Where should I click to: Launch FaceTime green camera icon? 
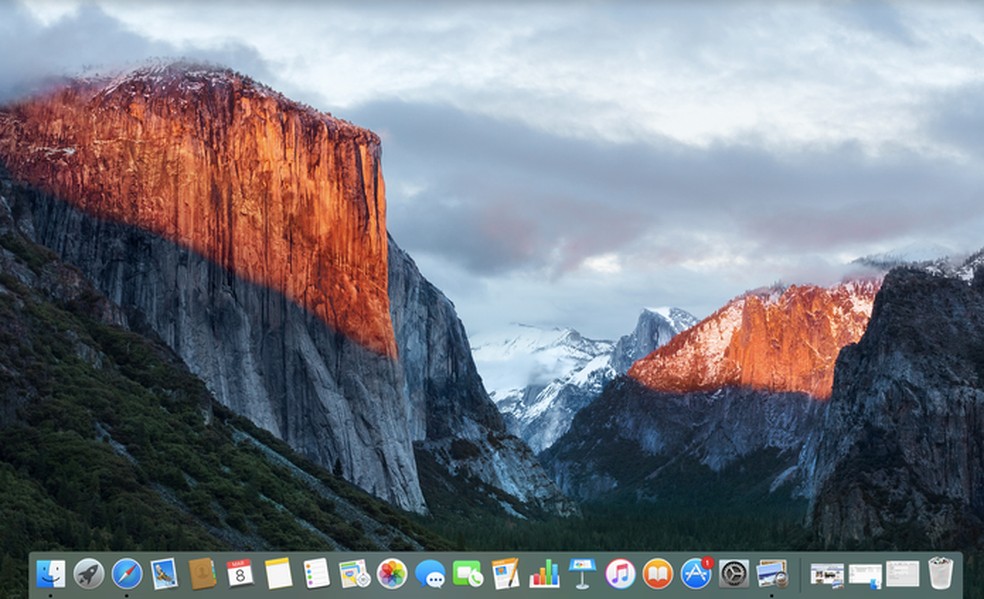pyautogui.click(x=468, y=574)
